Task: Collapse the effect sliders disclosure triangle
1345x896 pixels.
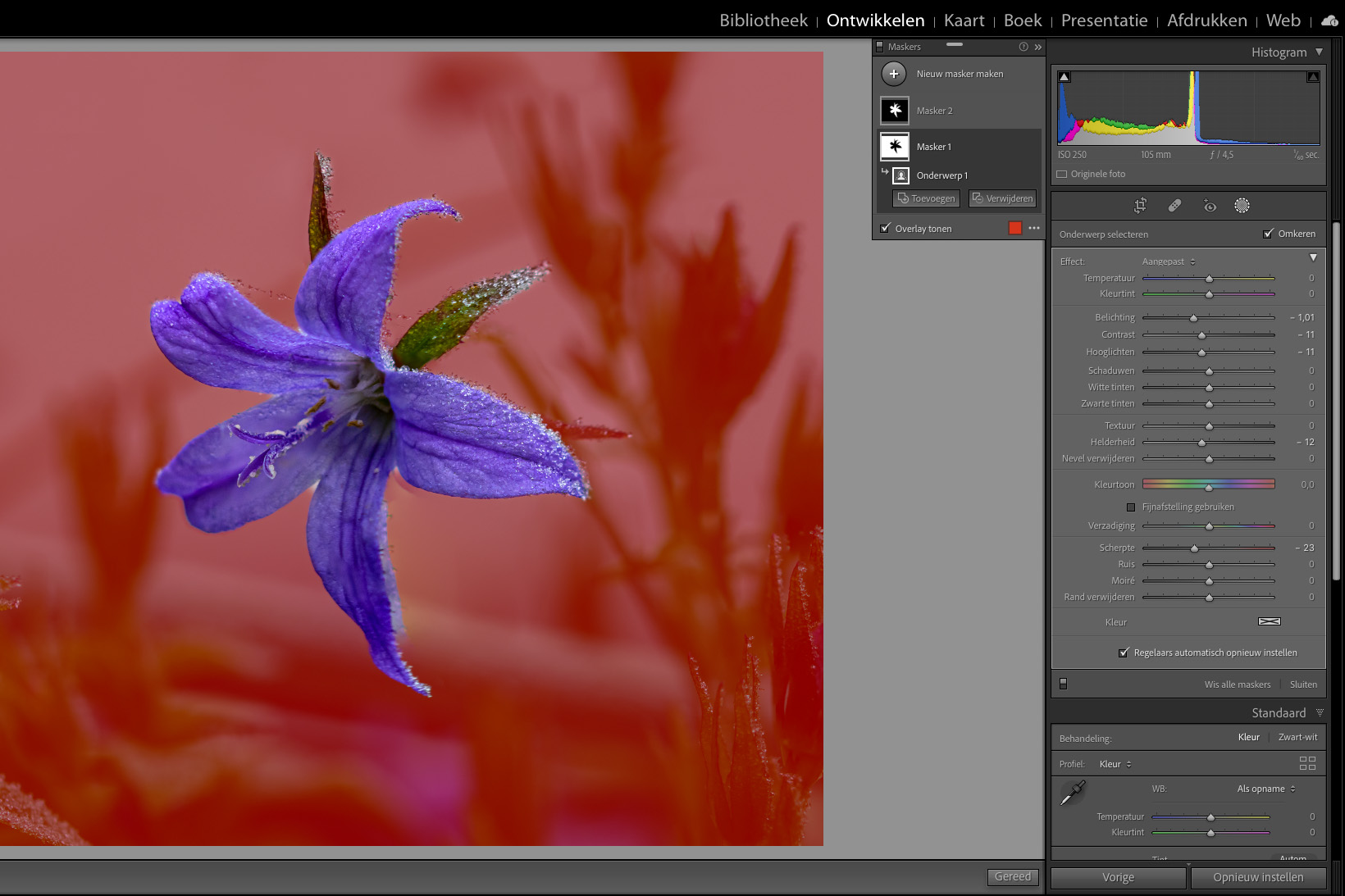Action: click(1313, 257)
